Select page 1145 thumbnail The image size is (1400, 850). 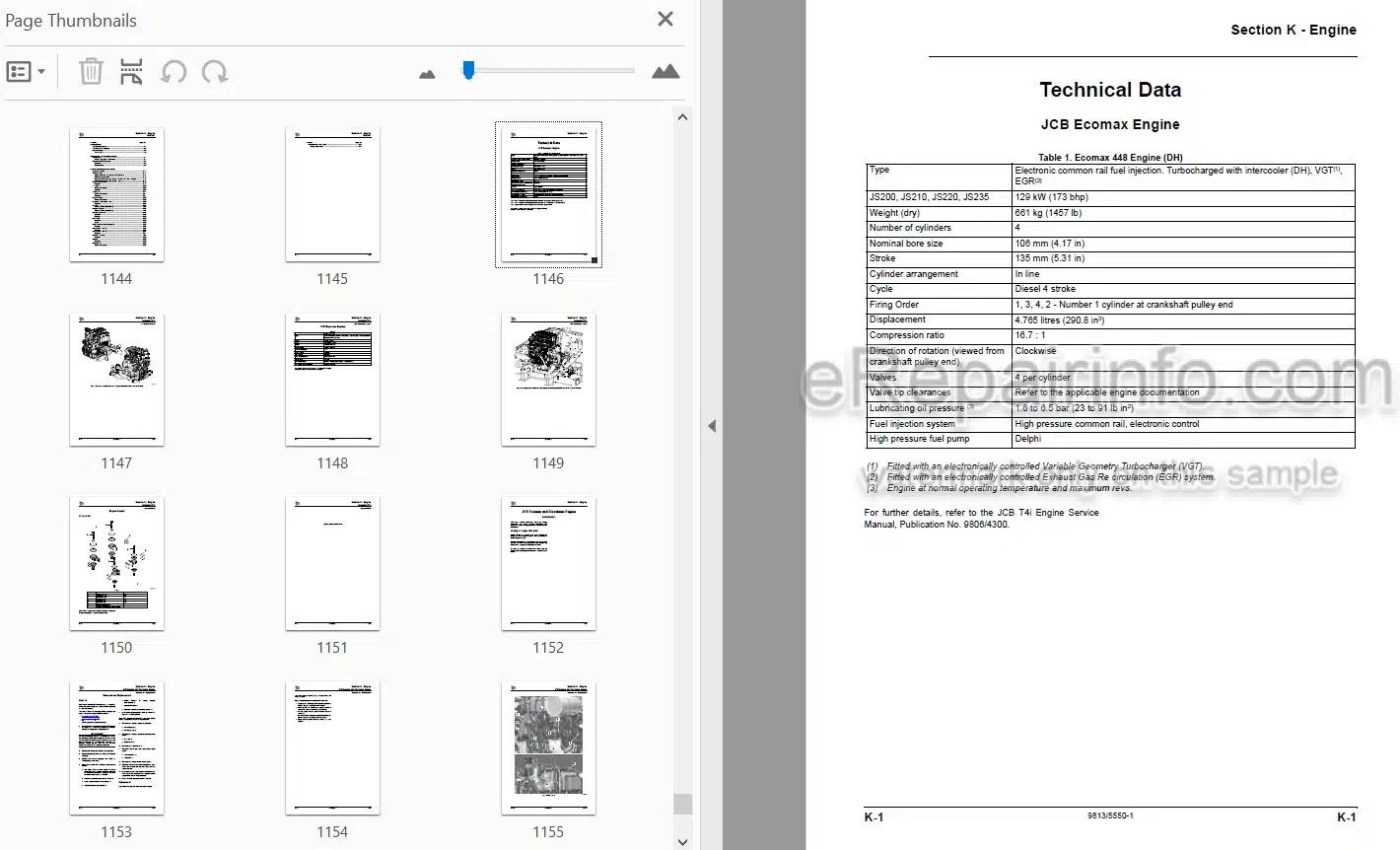(x=332, y=194)
